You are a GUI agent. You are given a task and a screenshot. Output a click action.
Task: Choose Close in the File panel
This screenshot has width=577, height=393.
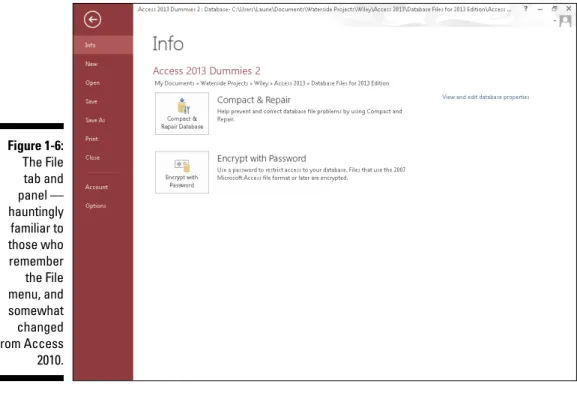[x=103, y=157]
